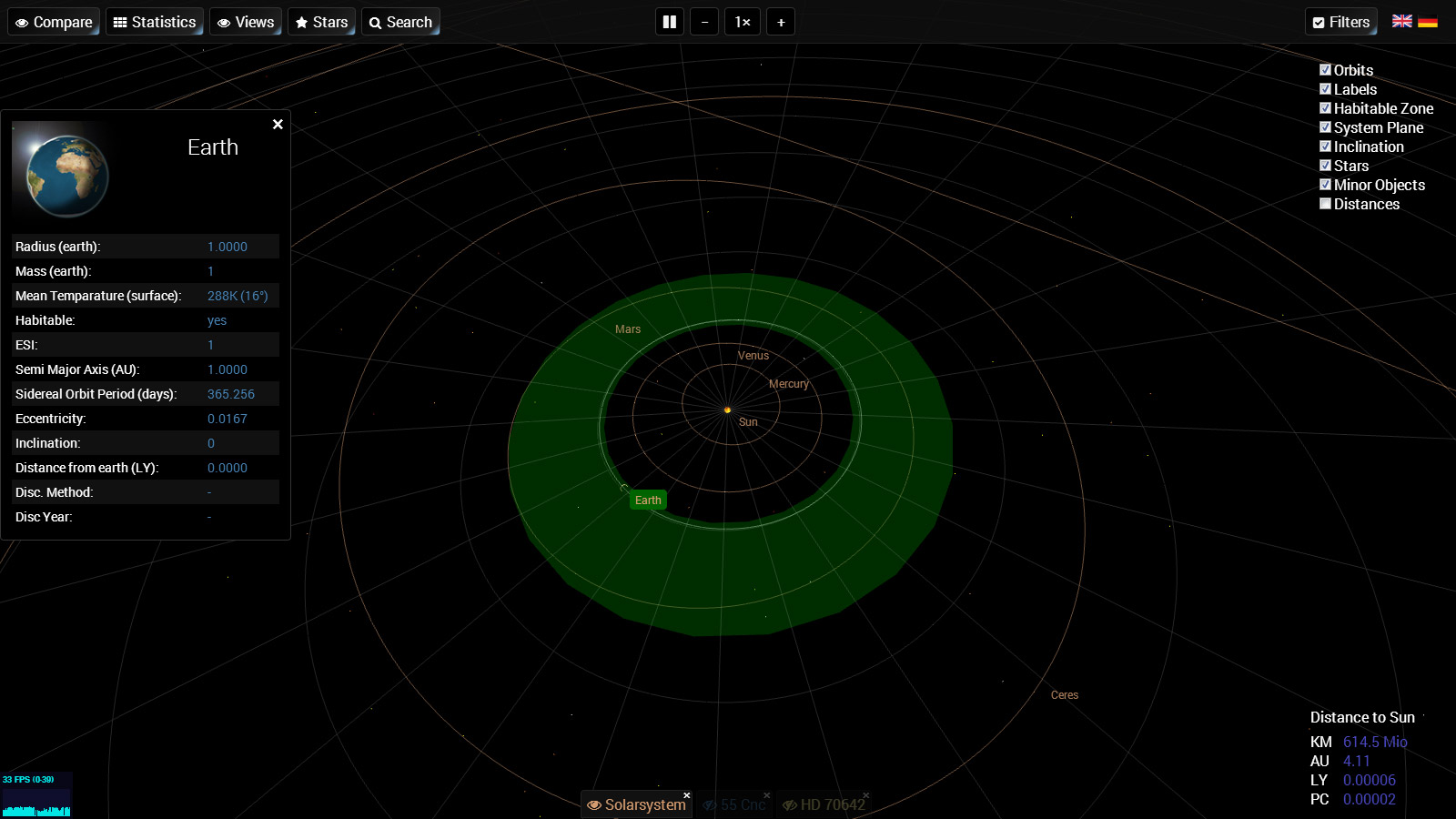Switch language to German flag

1428,21
